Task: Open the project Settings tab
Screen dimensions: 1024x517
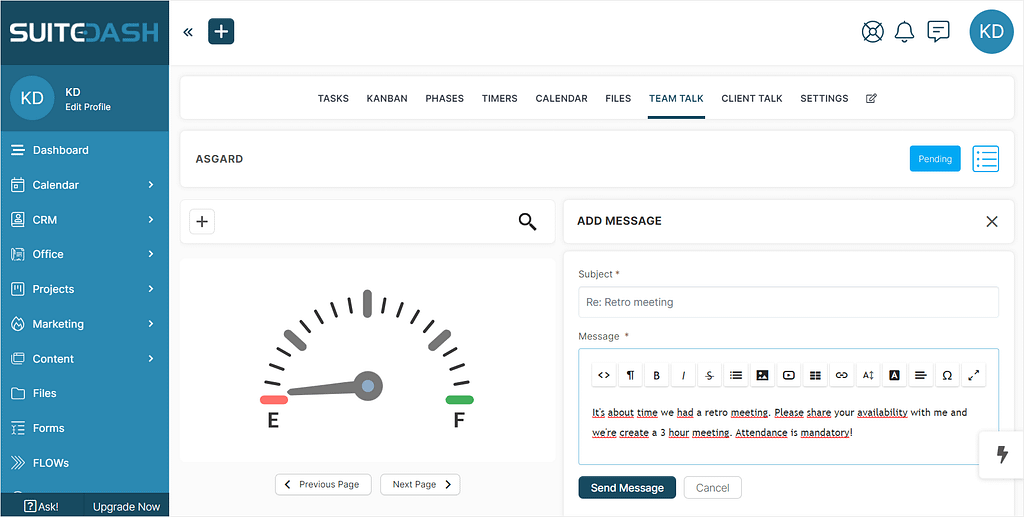Action: coord(824,99)
